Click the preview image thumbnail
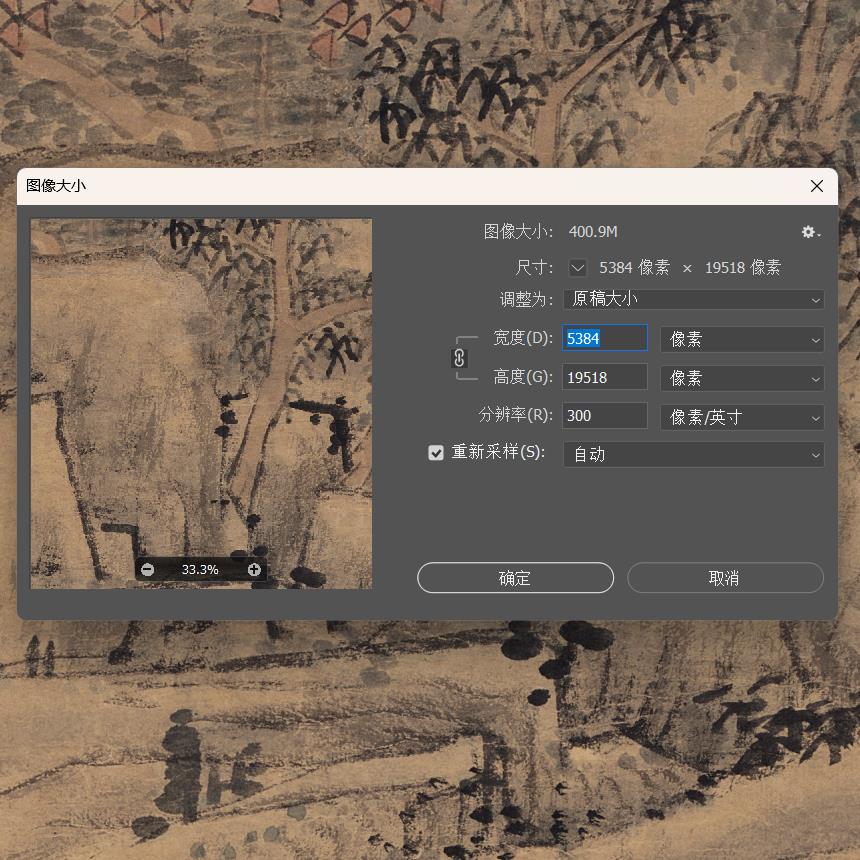Screen dimensions: 860x860 [201, 404]
